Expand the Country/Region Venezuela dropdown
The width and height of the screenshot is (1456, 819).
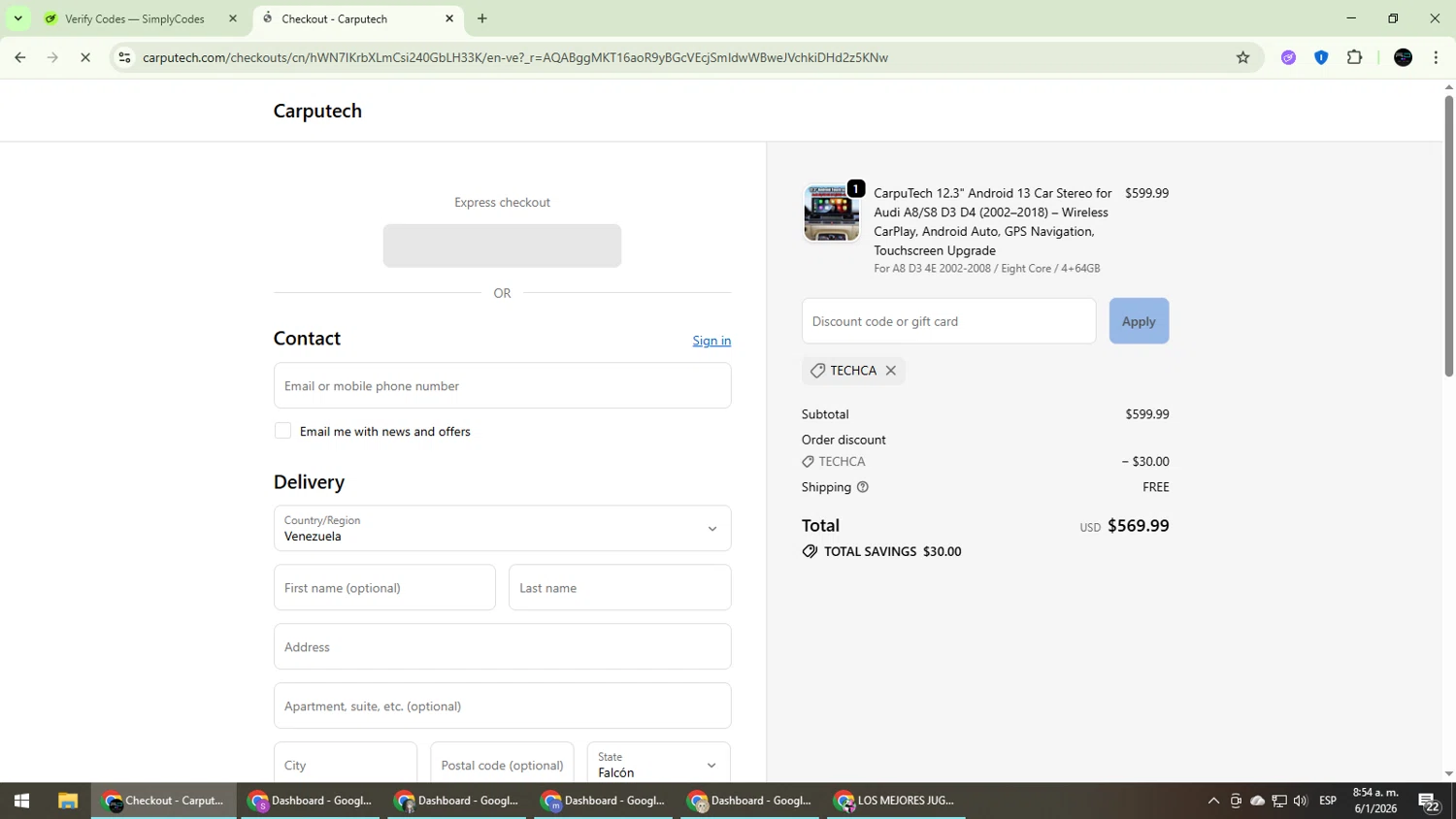click(x=502, y=528)
